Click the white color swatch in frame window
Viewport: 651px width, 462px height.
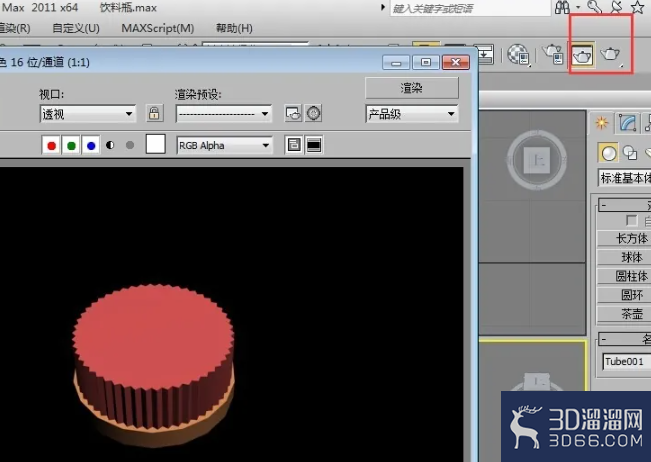156,144
